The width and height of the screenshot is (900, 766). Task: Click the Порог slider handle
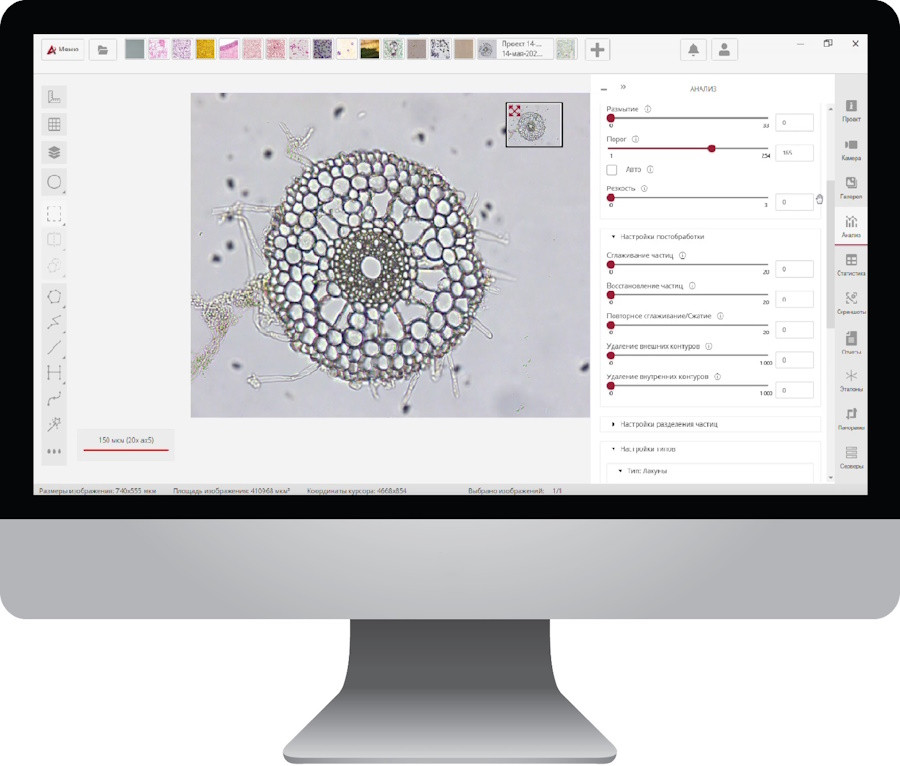coord(712,149)
